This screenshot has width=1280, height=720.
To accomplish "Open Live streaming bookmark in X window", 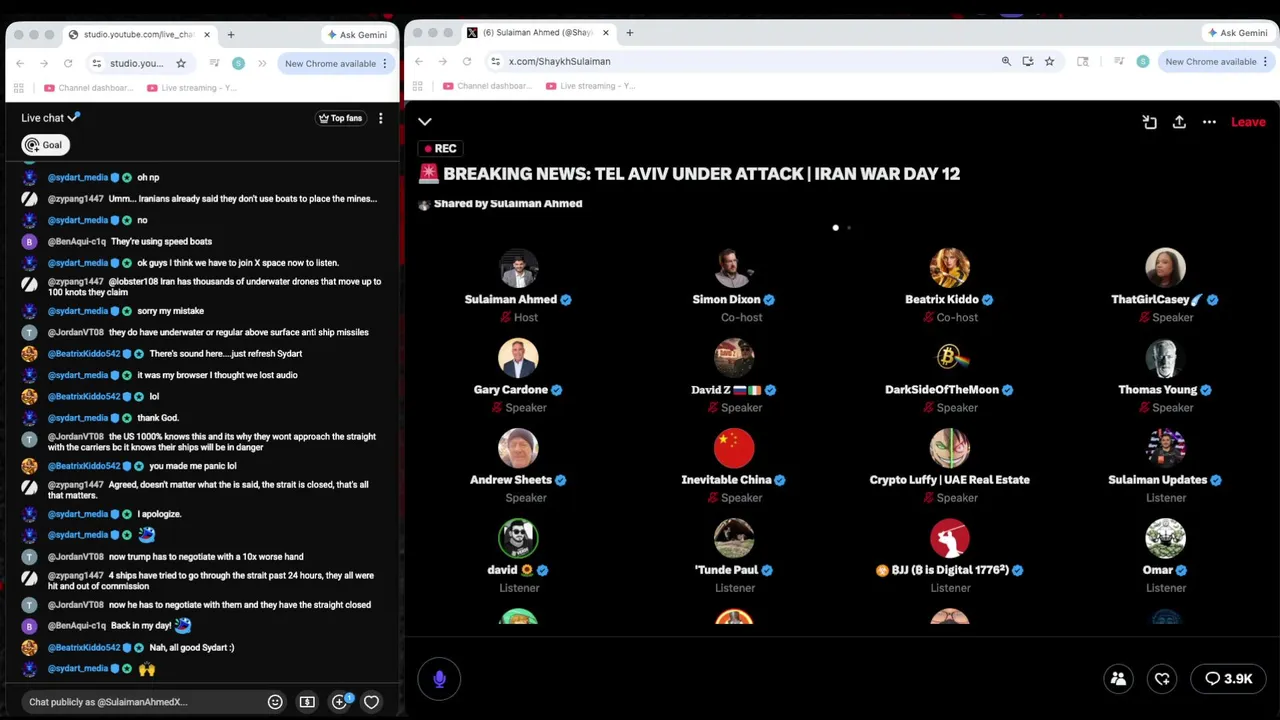I will (x=591, y=86).
